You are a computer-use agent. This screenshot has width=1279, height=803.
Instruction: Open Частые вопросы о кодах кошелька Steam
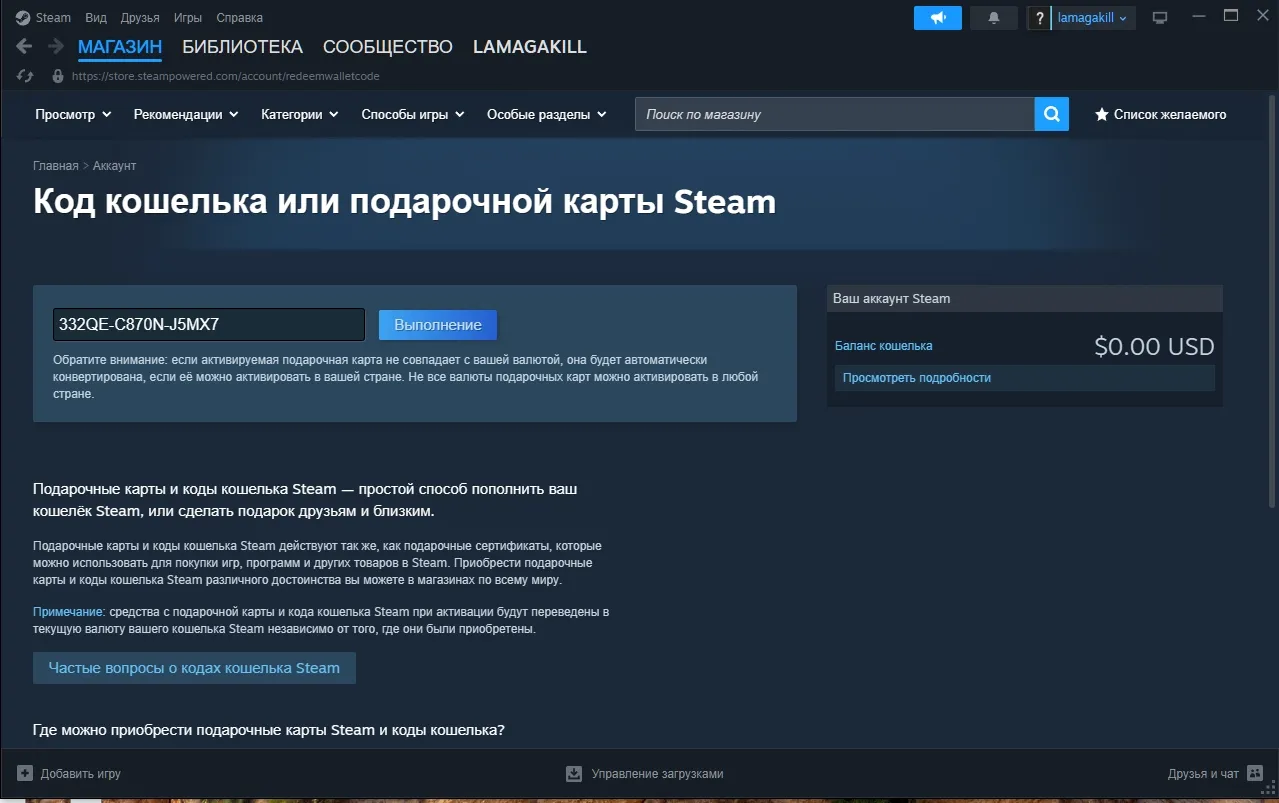(194, 668)
